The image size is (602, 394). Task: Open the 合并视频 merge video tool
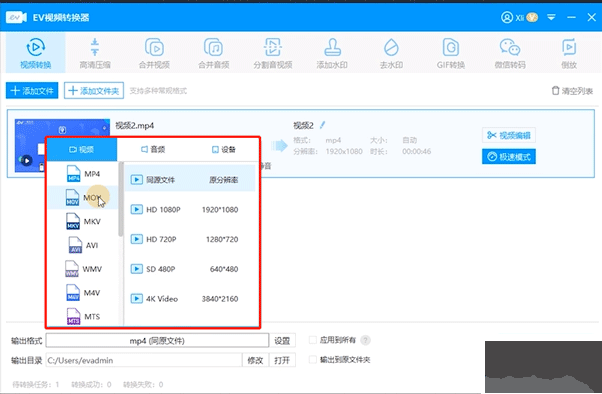tap(154, 53)
